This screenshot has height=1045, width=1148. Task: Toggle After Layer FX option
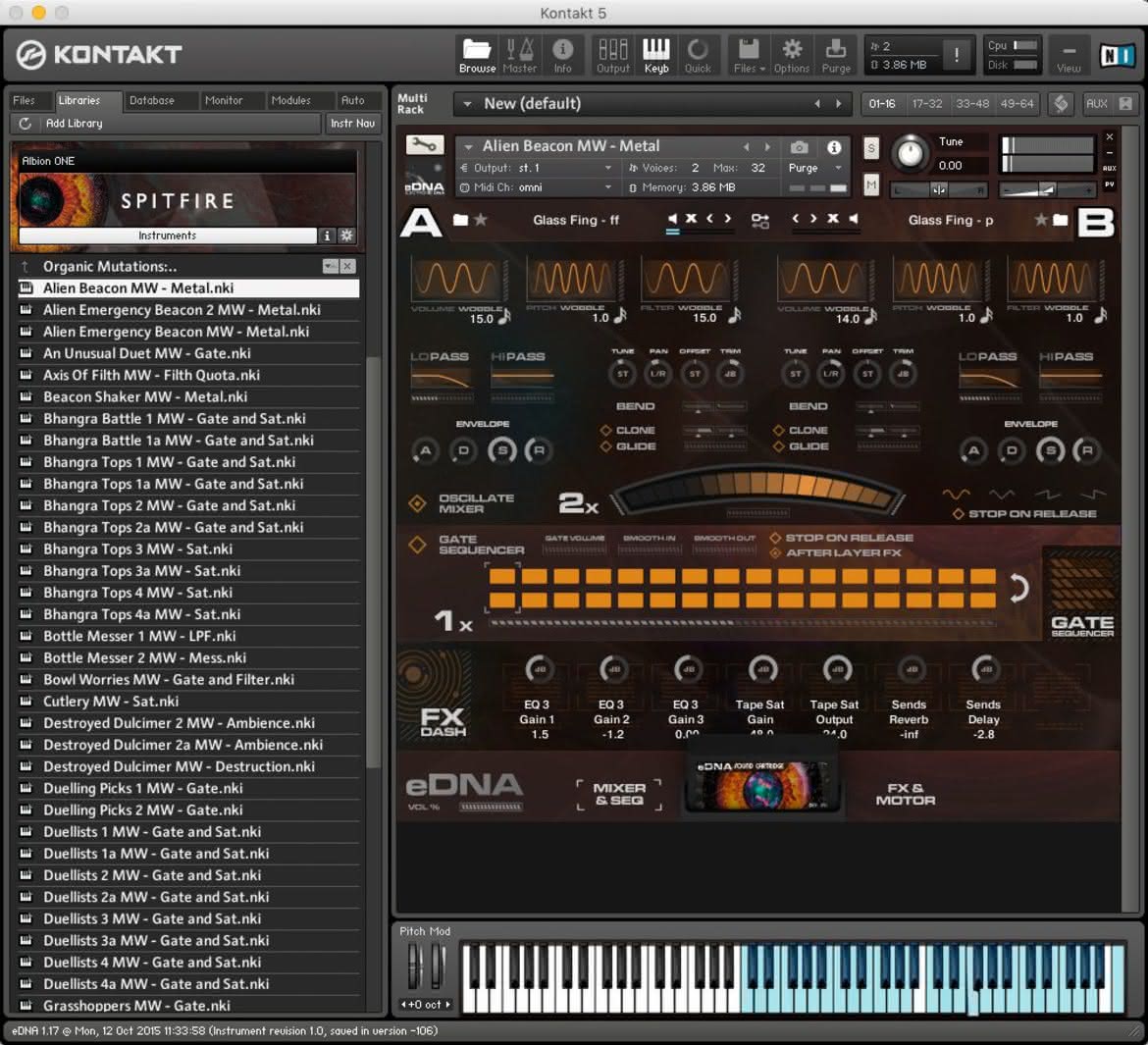click(775, 552)
